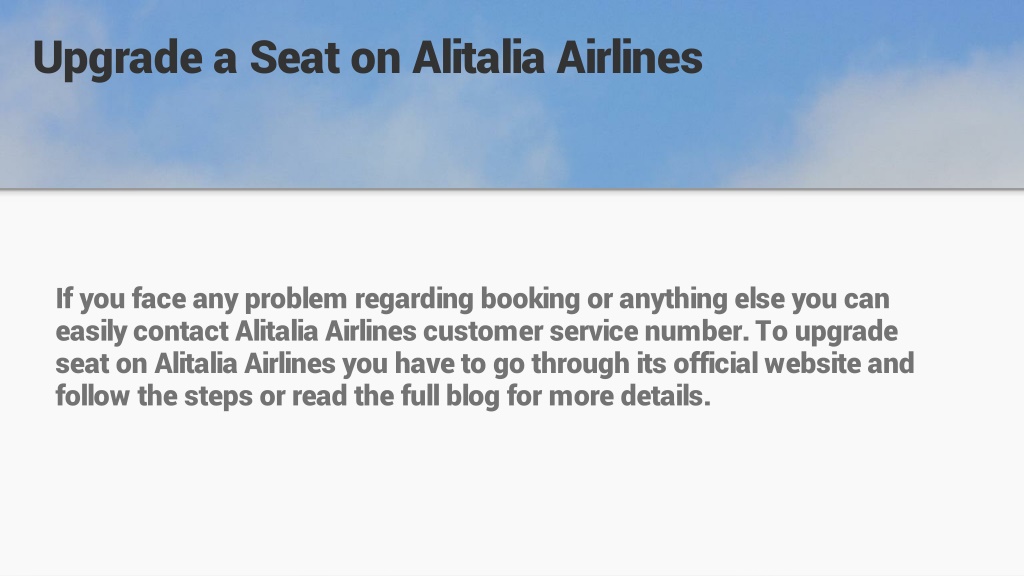
Task: Click the word "Airlines" in the title heading
Action: tap(630, 57)
